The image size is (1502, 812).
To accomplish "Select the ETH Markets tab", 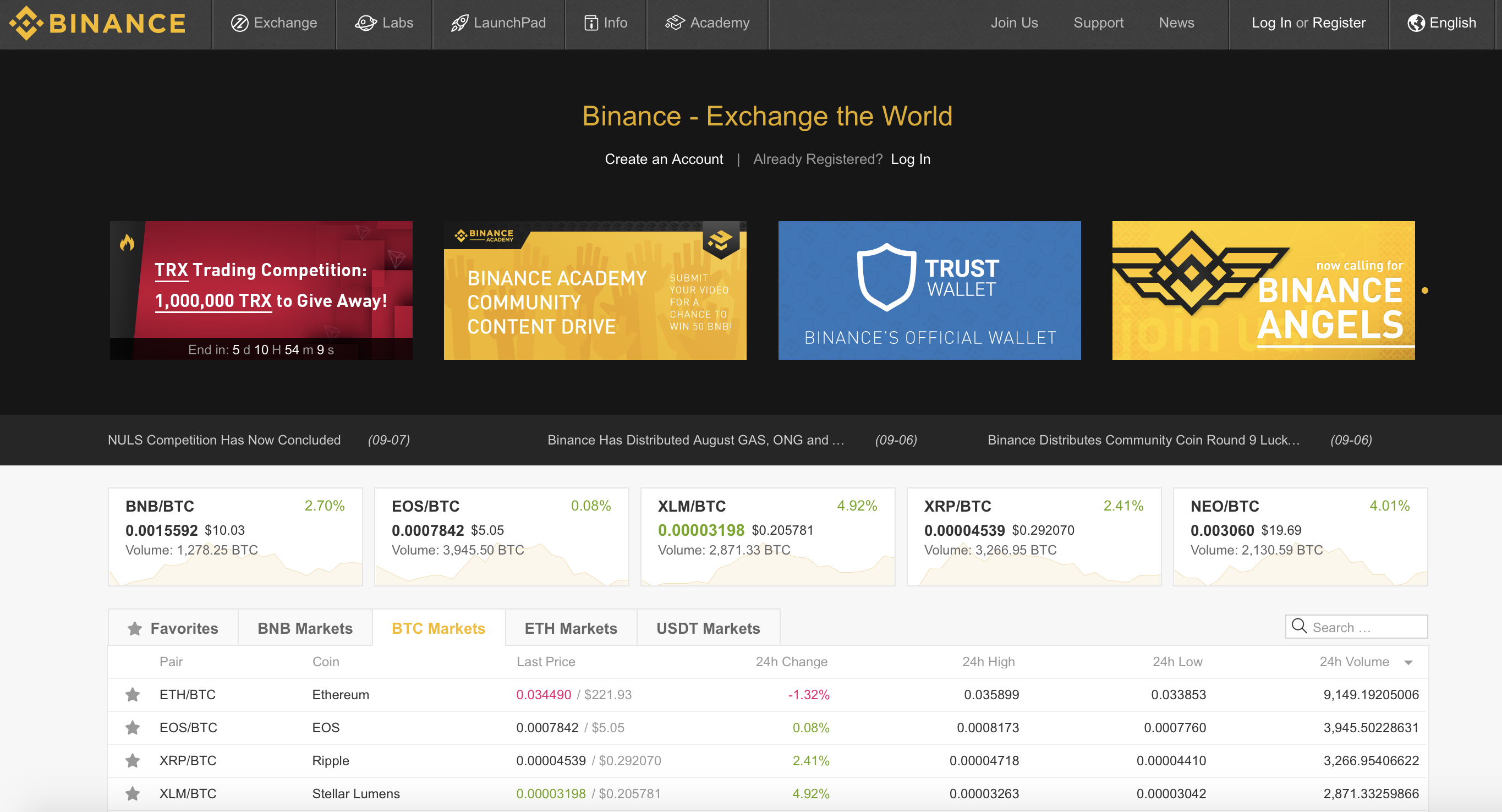I will 570,628.
